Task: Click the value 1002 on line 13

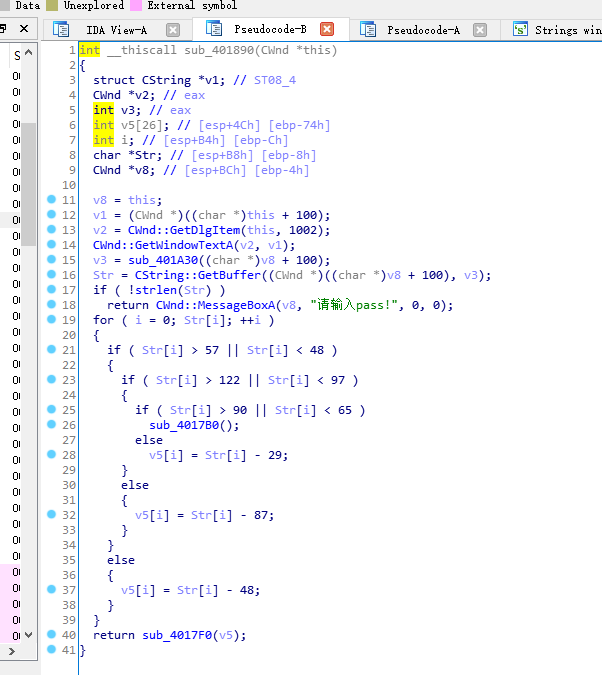Action: pos(303,230)
